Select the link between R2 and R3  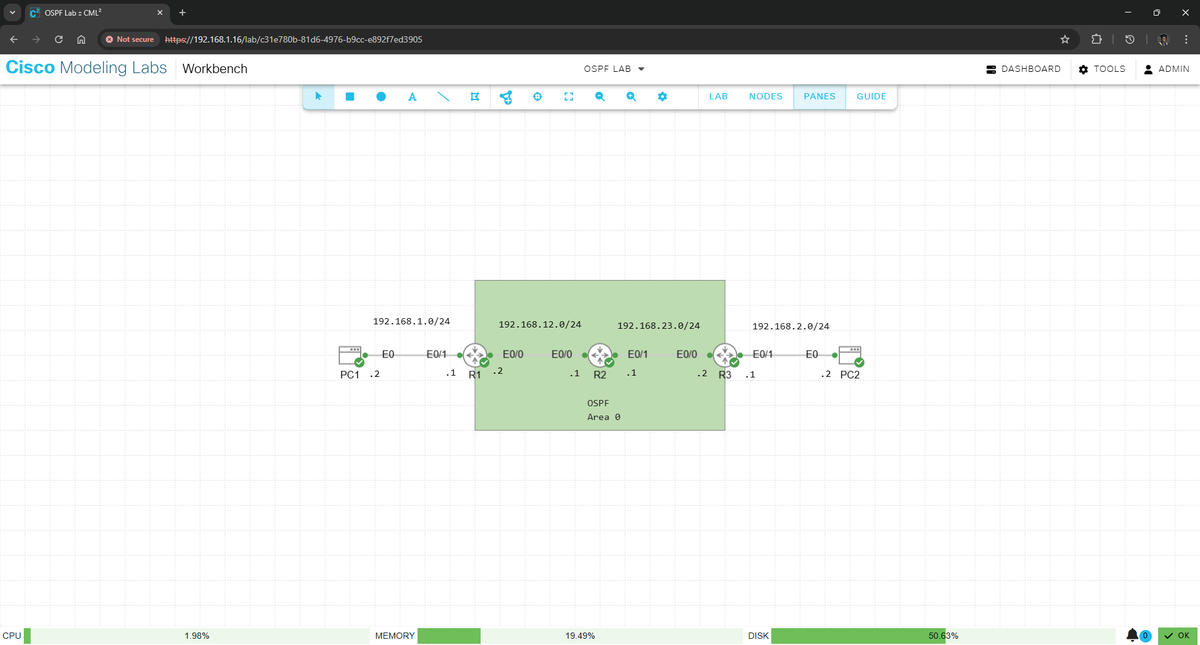tap(662, 354)
